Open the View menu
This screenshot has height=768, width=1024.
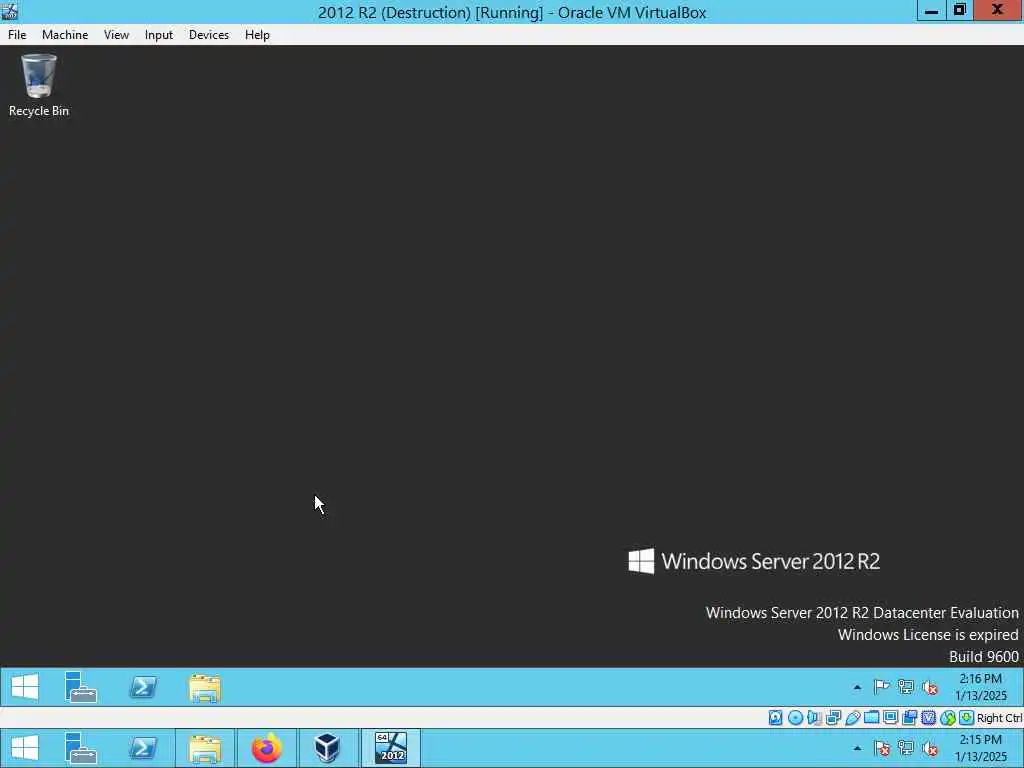point(116,35)
